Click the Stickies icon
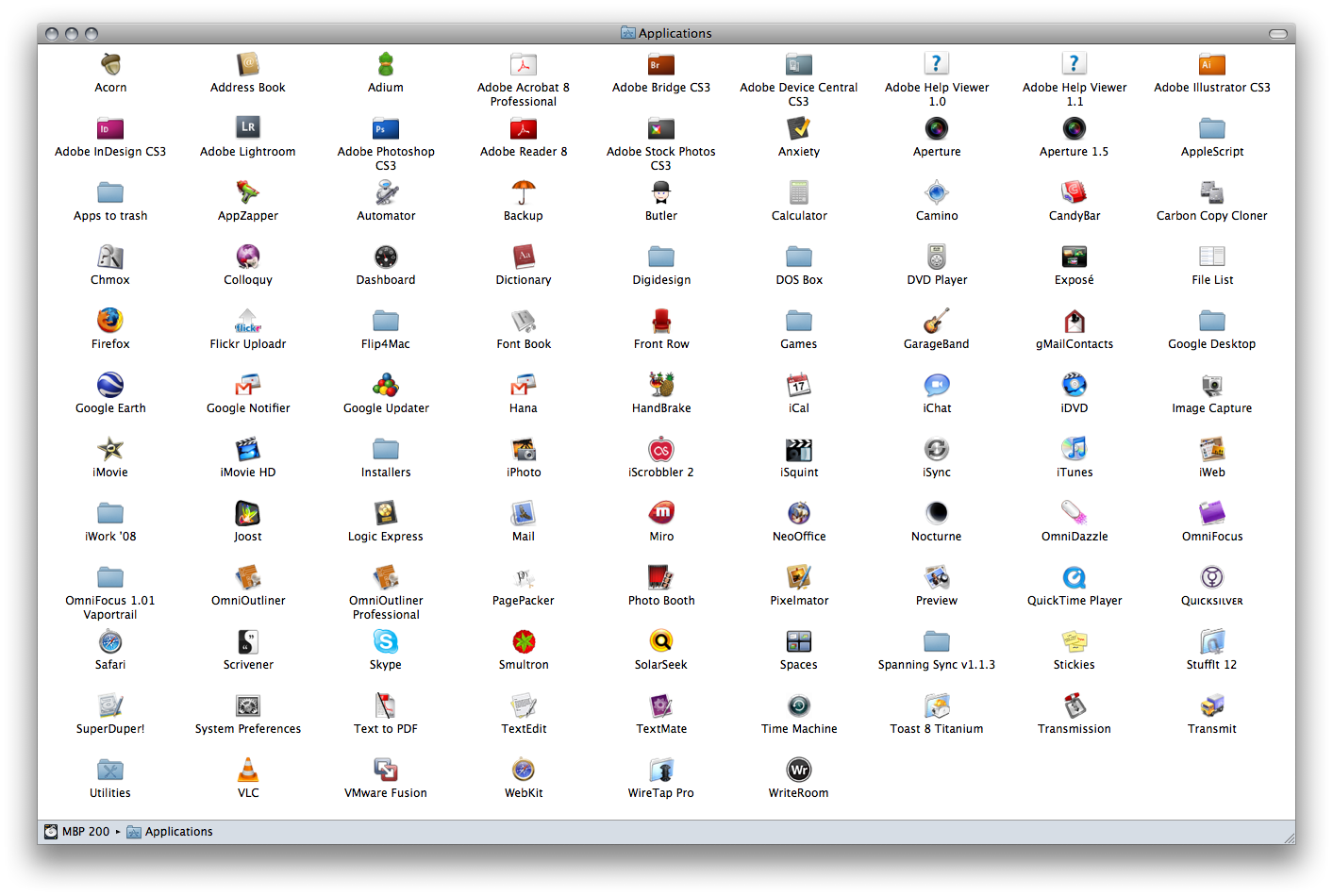The image size is (1333, 896). [1075, 641]
